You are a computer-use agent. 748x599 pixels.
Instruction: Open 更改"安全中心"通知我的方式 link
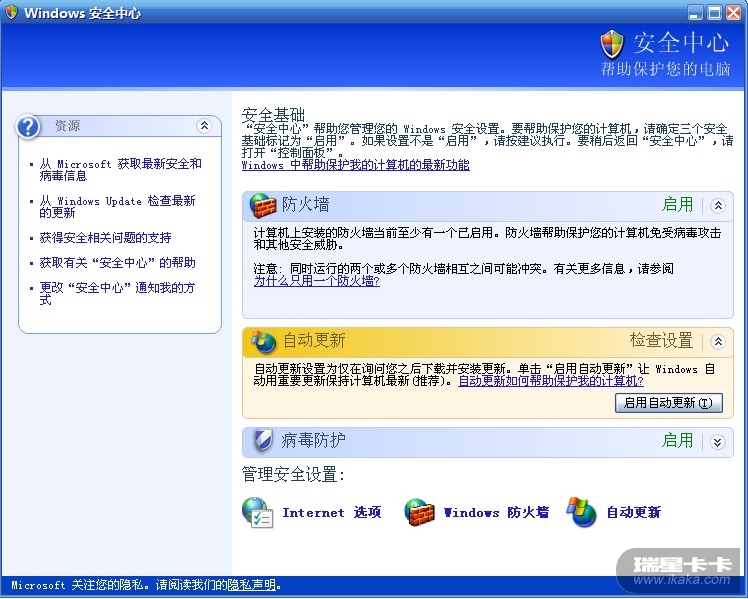(x=117, y=293)
